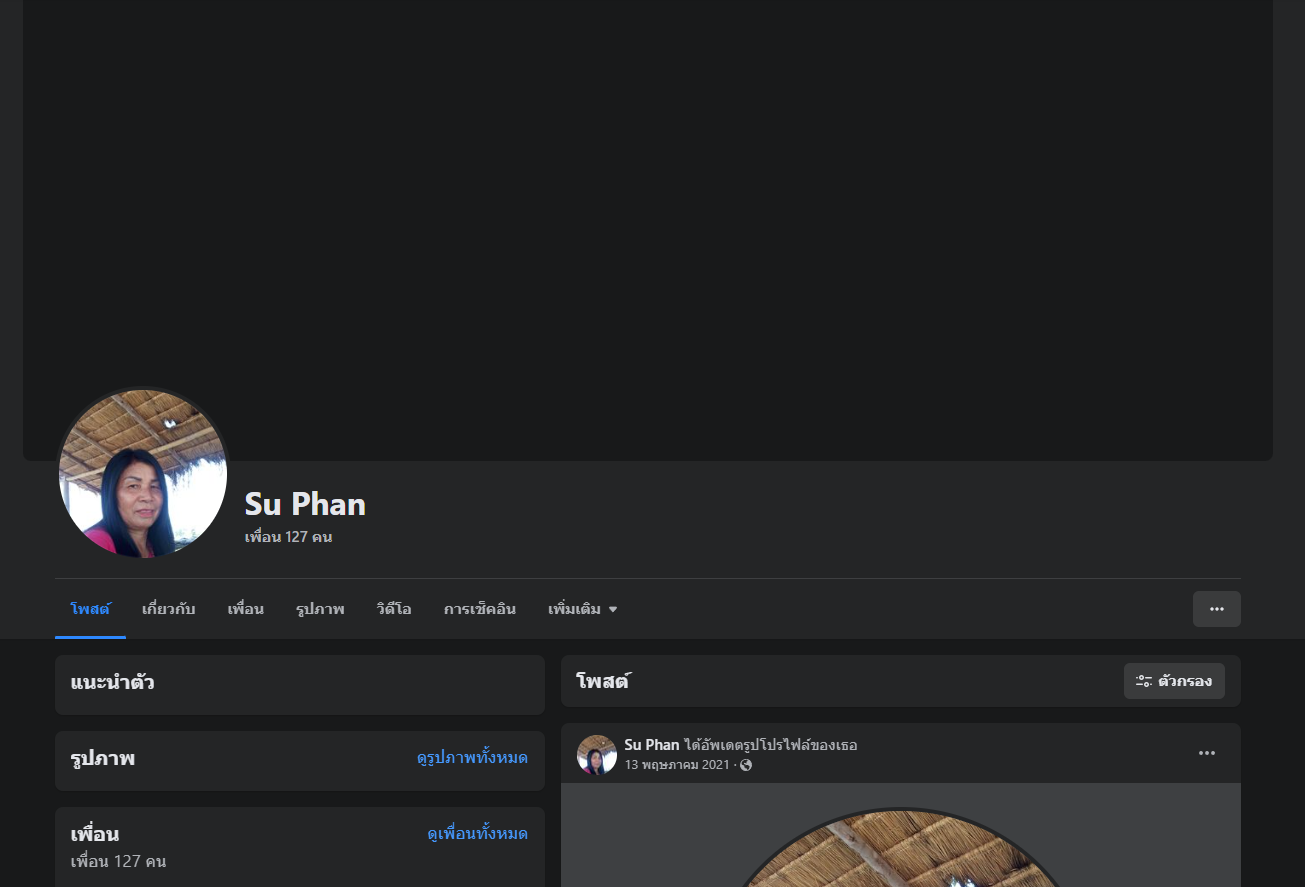This screenshot has height=887, width=1305.
Task: Click the ได้อัพเดตรูปโปรไฟล์ของเธอ post text
Action: click(771, 745)
